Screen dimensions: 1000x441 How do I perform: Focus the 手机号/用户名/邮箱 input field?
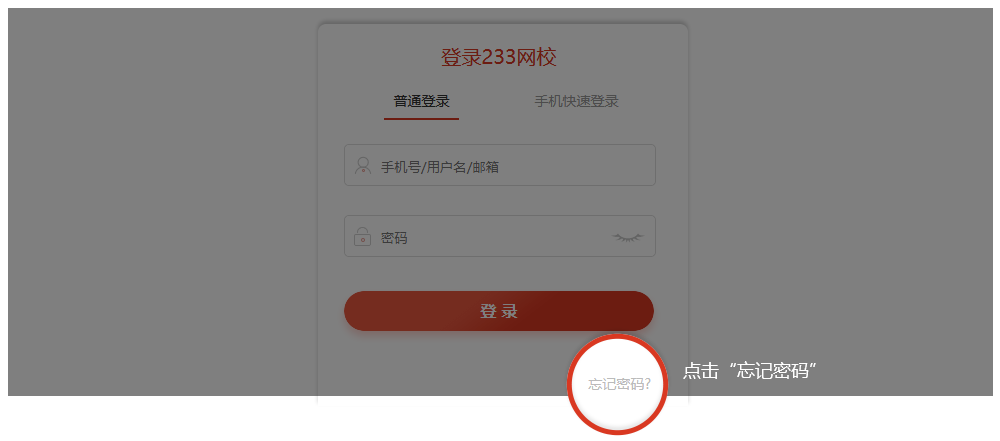(x=500, y=165)
